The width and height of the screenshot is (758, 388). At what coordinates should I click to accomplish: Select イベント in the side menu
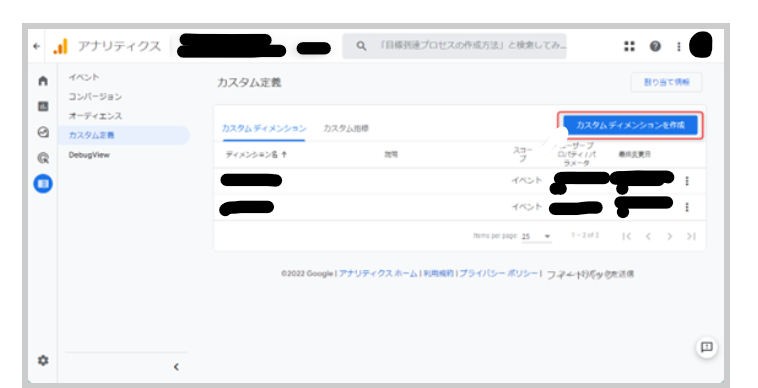click(84, 77)
